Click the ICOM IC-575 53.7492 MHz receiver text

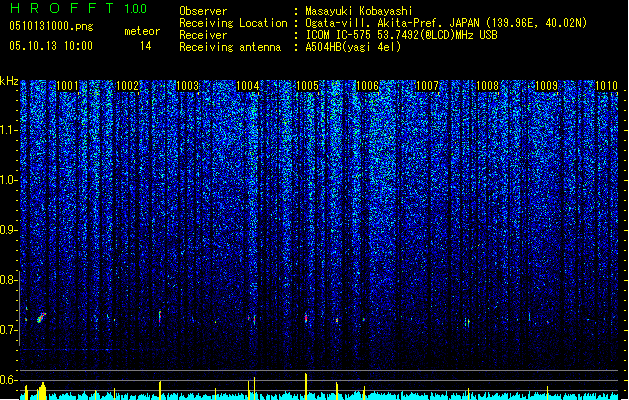coord(401,35)
